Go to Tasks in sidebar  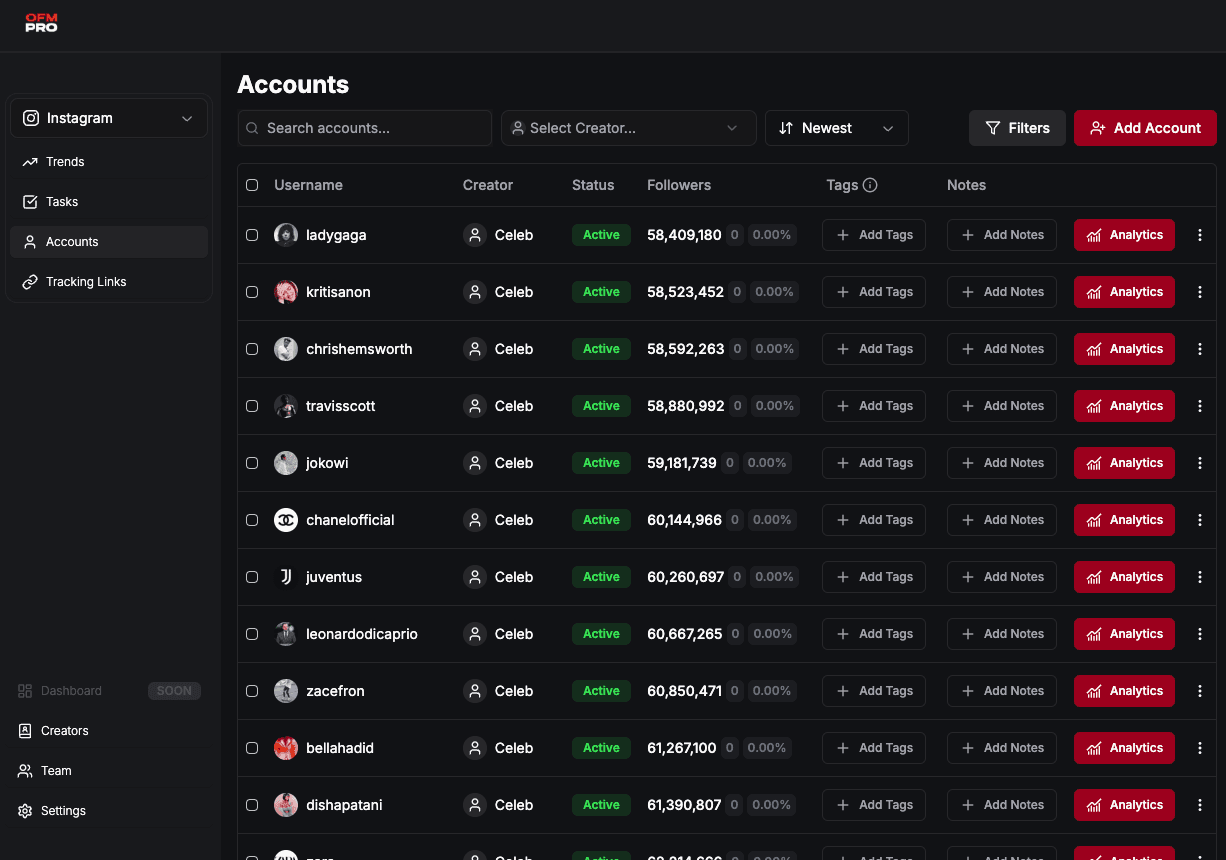tap(109, 202)
